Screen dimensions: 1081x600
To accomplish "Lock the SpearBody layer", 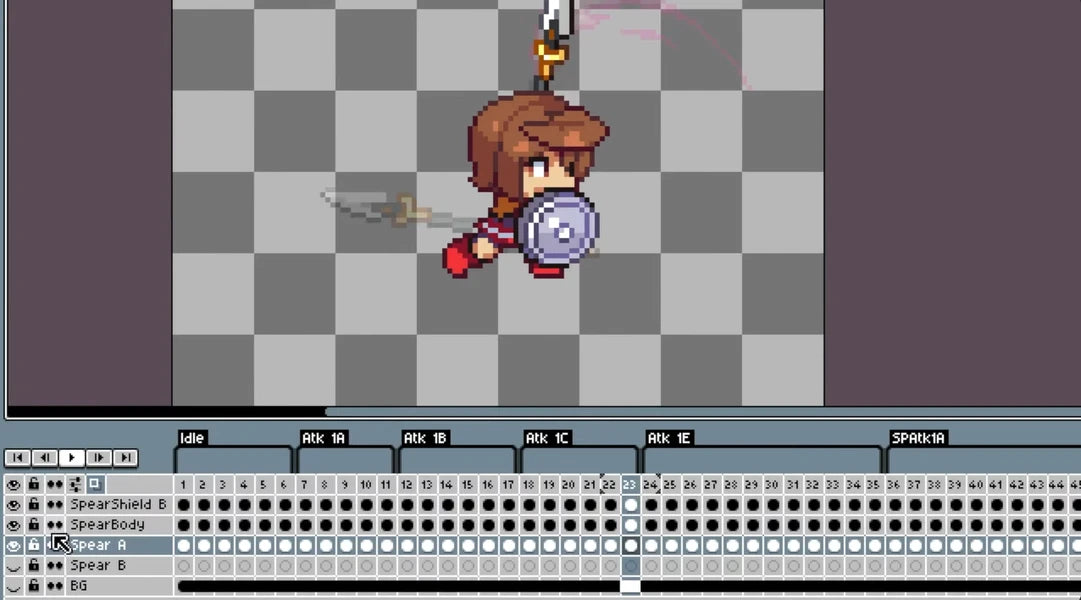I will point(34,525).
